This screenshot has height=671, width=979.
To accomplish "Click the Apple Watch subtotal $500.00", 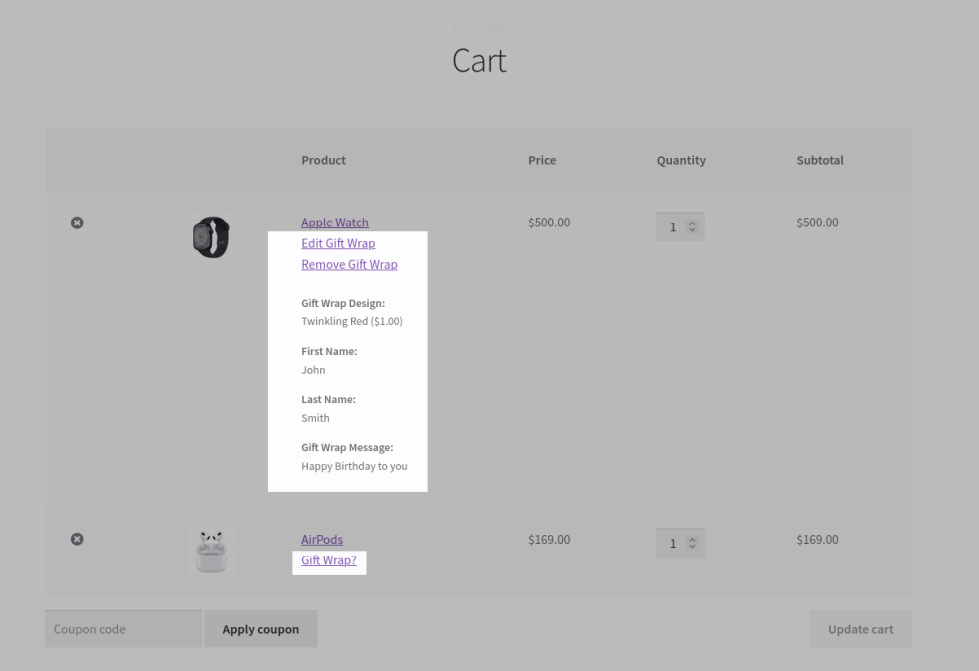I will pyautogui.click(x=817, y=222).
